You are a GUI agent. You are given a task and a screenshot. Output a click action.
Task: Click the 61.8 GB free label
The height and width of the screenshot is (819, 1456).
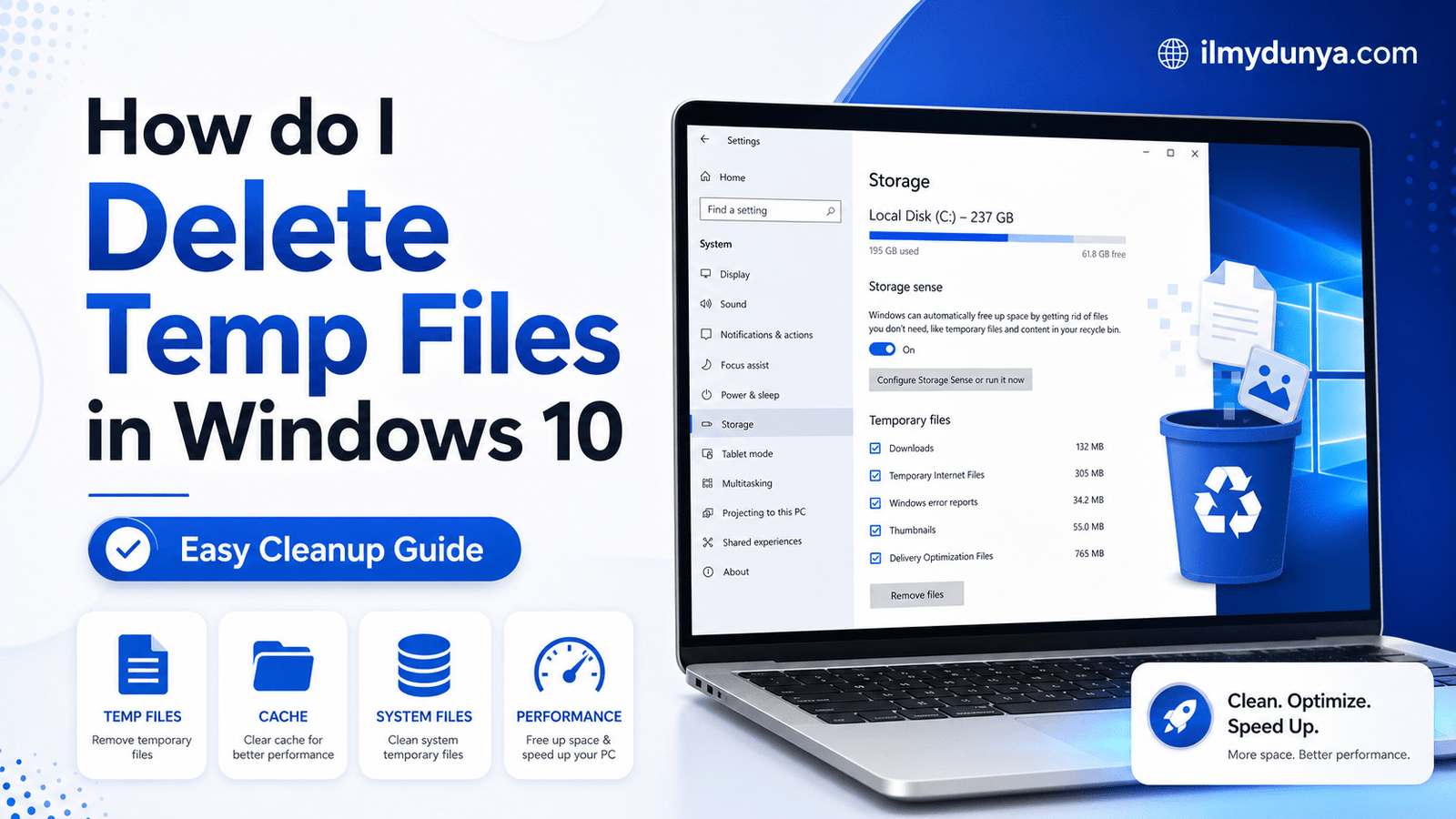[1103, 254]
